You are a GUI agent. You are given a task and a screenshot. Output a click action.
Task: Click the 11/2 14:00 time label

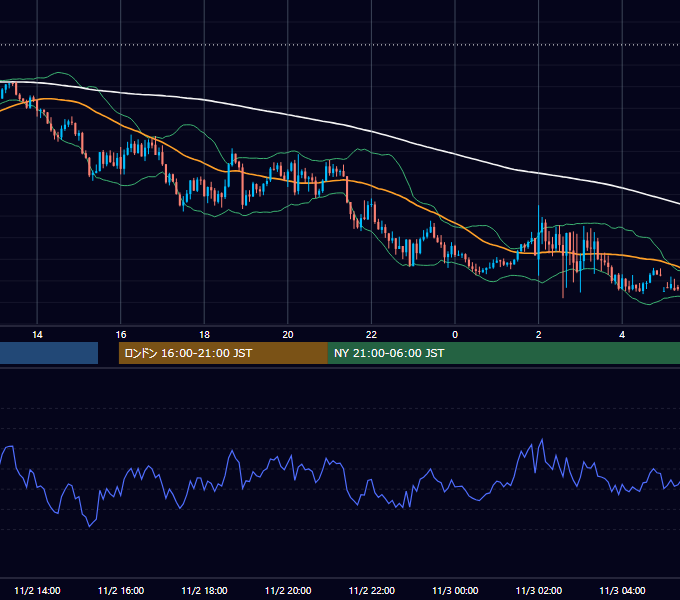coord(37,590)
